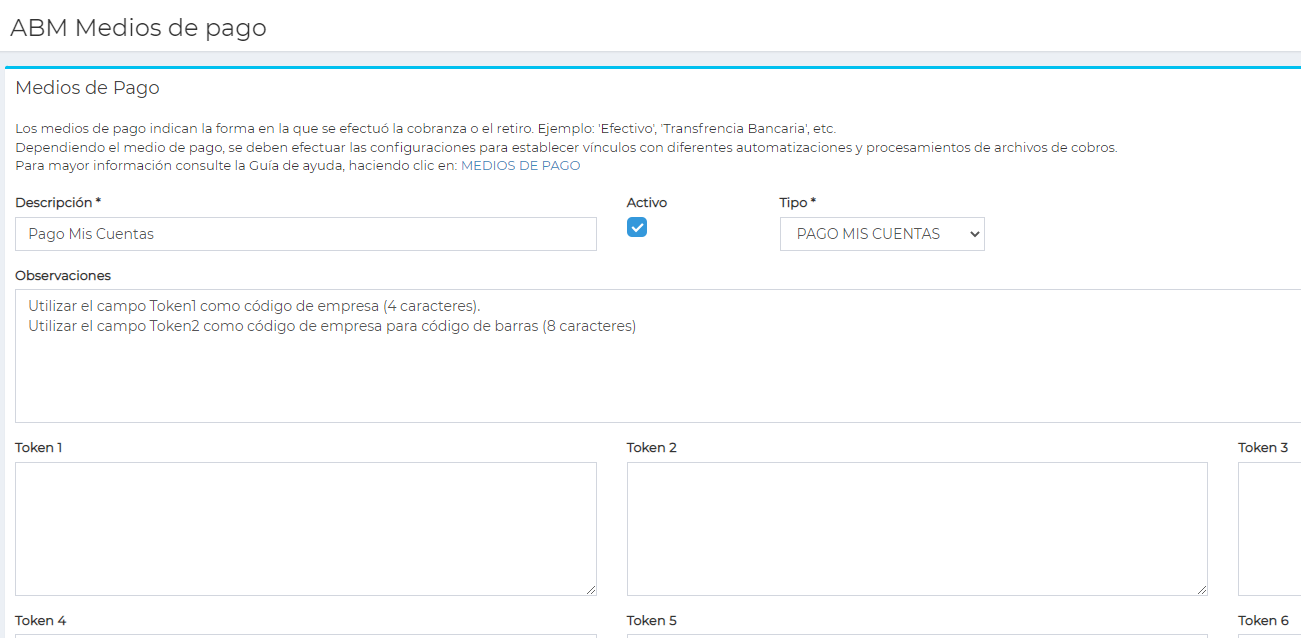Click the Token 4 label
The width and height of the screenshot is (1301, 638).
point(41,621)
